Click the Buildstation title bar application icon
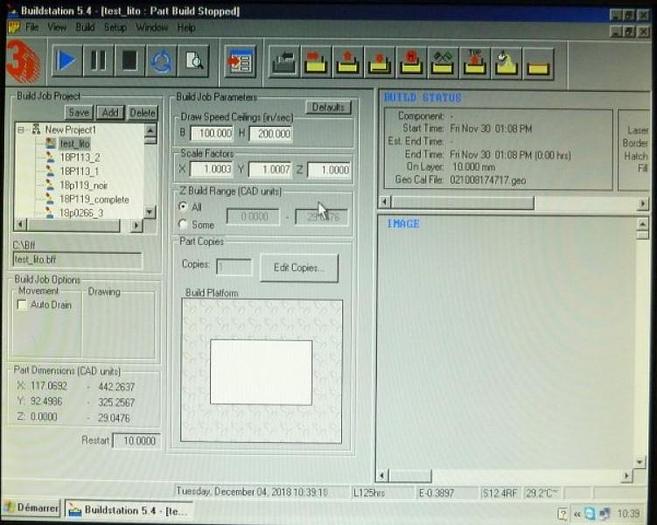 click(13, 10)
